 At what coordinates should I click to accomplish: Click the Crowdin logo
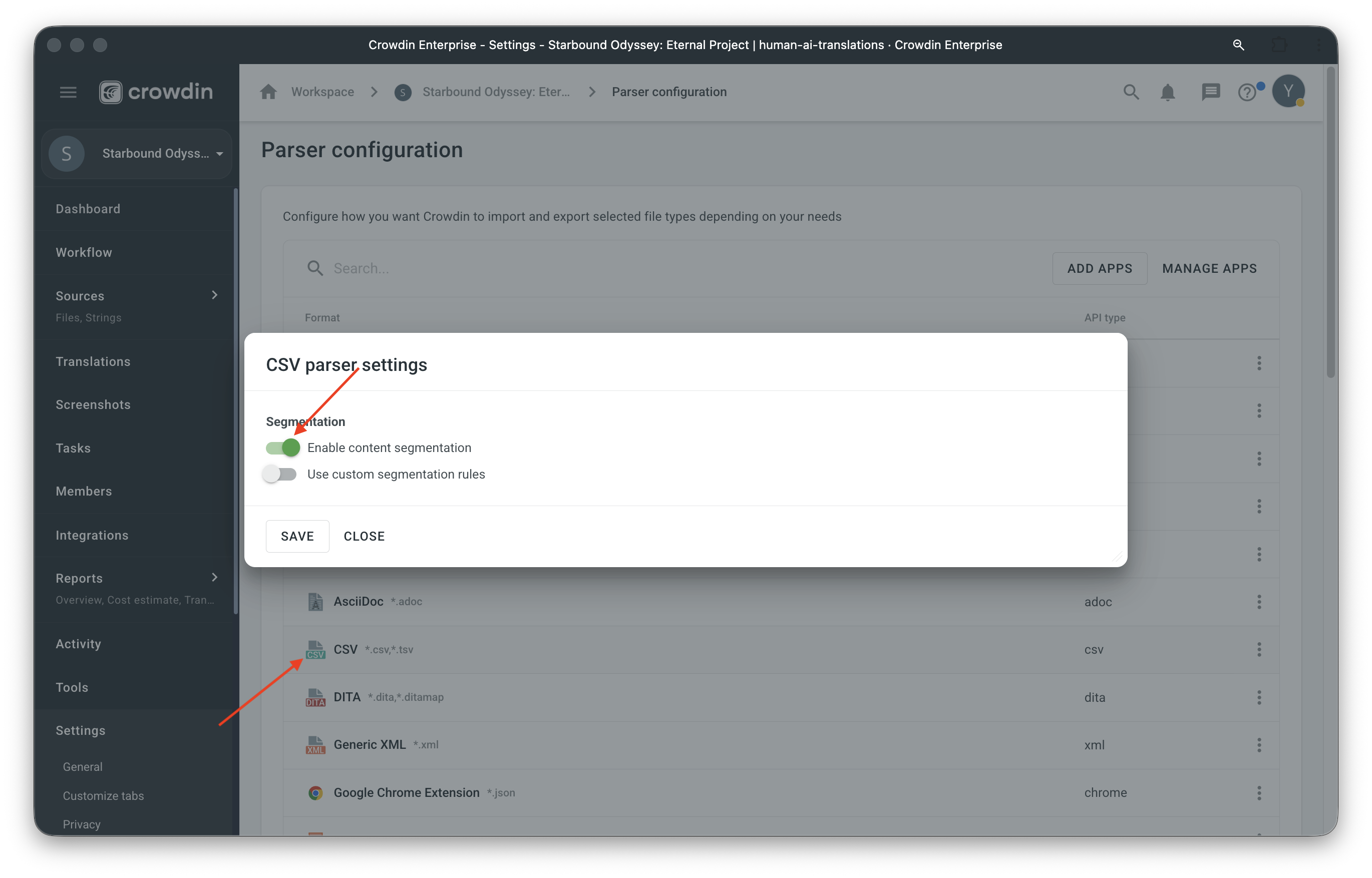point(156,92)
